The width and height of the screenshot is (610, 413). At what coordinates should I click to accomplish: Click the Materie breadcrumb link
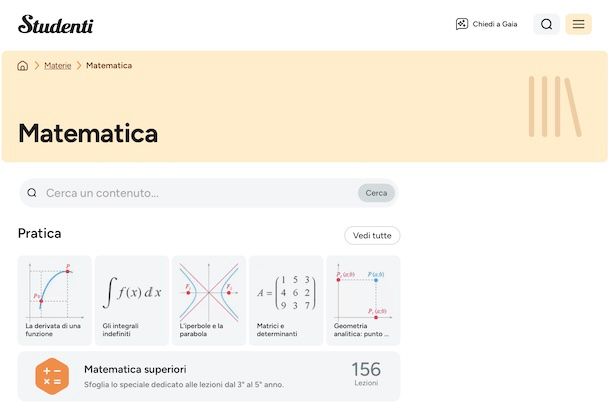pos(58,66)
